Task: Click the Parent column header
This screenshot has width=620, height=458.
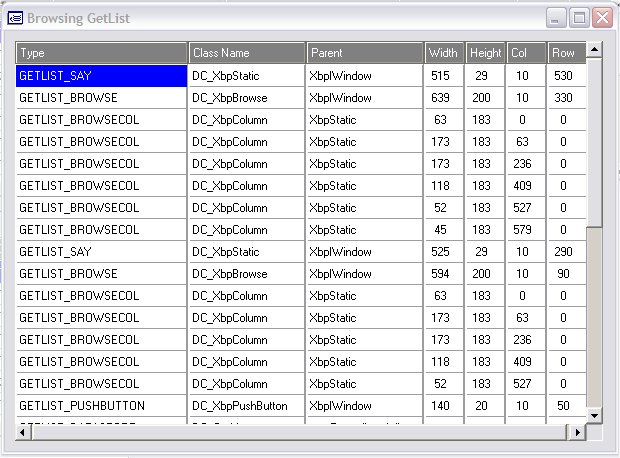Action: [365, 53]
